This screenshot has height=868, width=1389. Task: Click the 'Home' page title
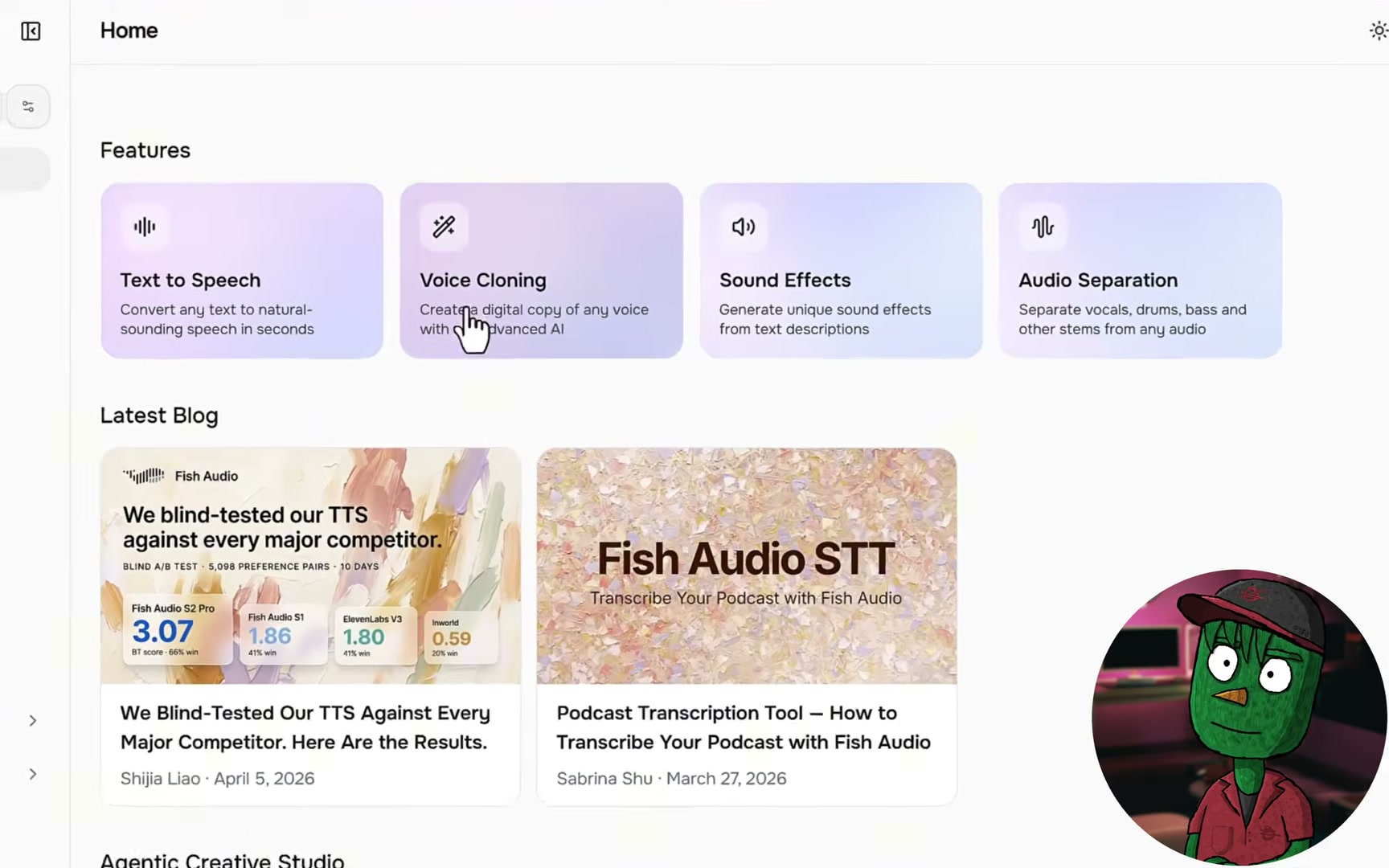[x=129, y=31]
